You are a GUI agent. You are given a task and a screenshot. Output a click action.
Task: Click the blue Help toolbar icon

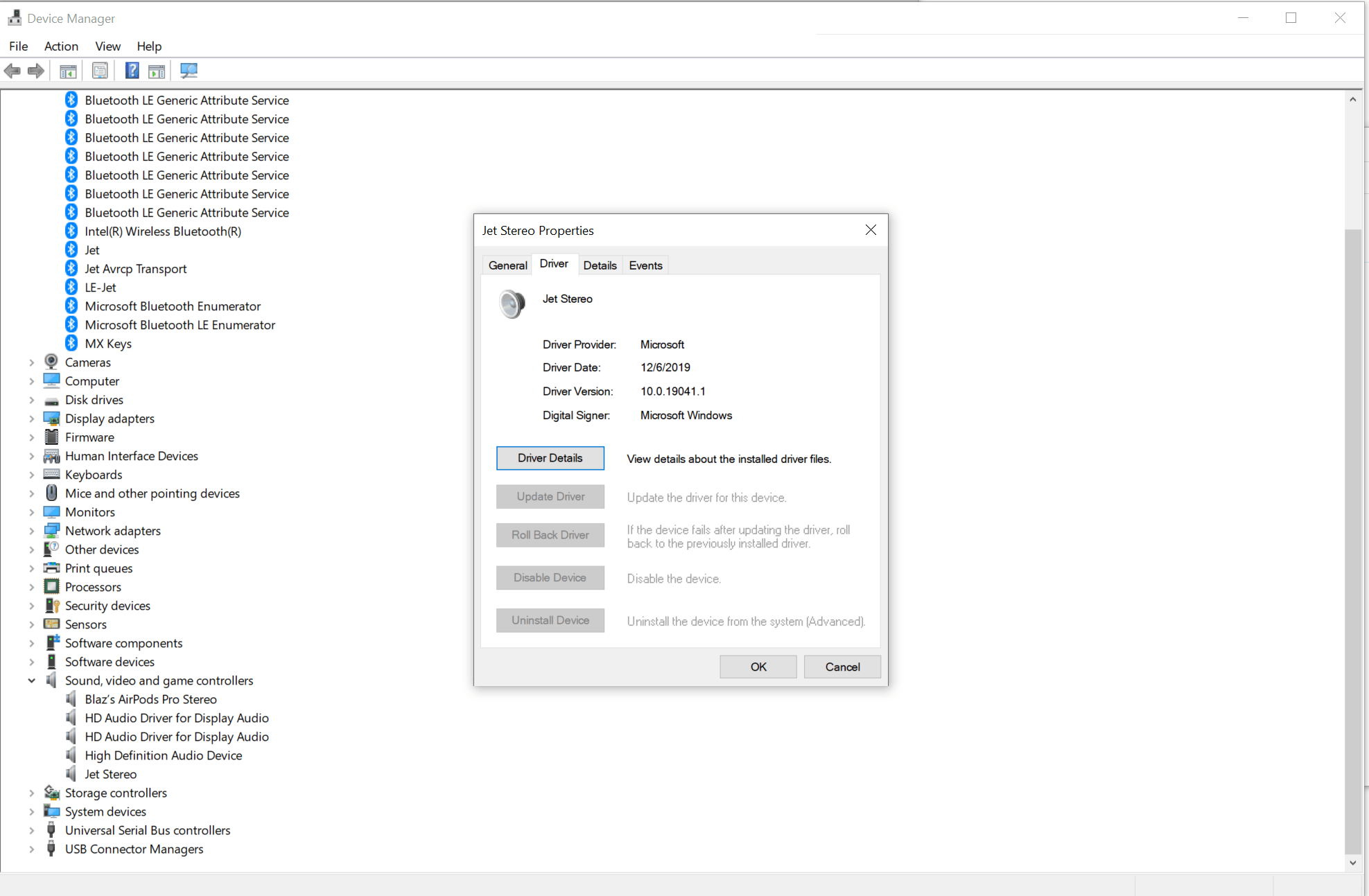click(x=132, y=71)
